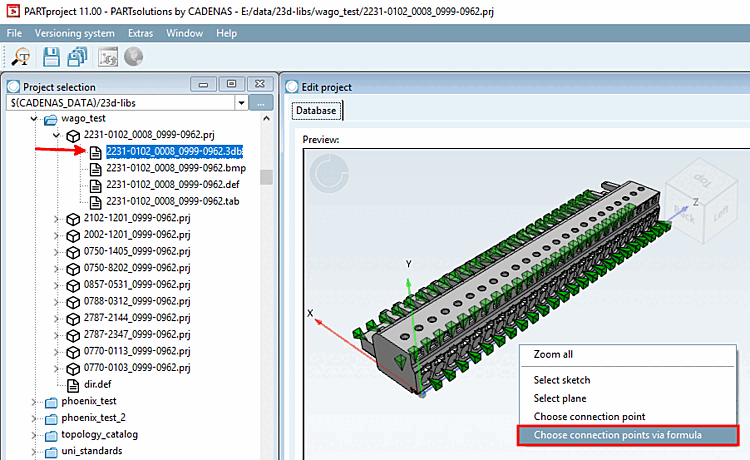Viewport: 750px width, 460px height.
Task: Open the Help menu
Action: (x=226, y=33)
